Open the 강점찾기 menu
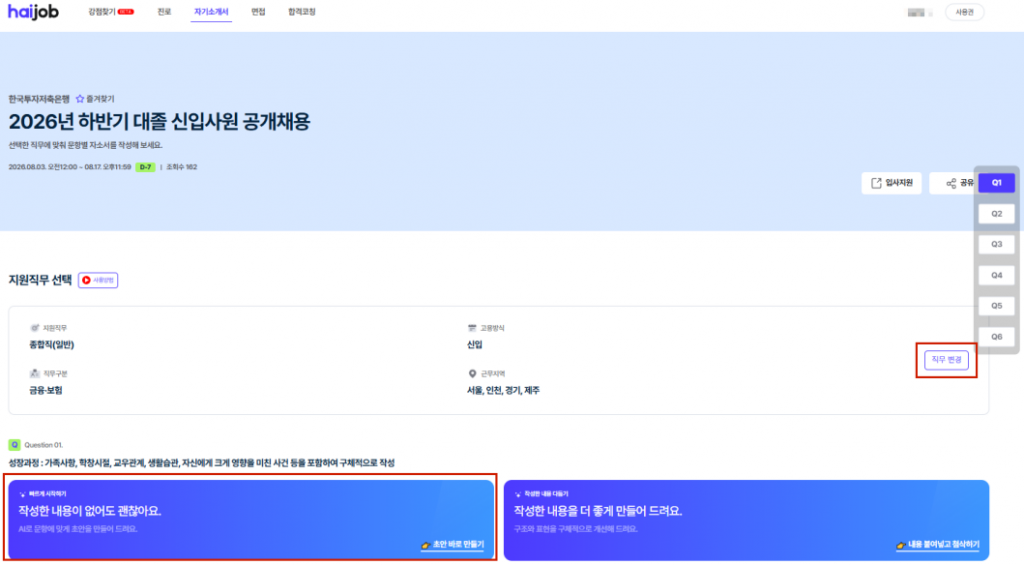The width and height of the screenshot is (1024, 565). [102, 12]
